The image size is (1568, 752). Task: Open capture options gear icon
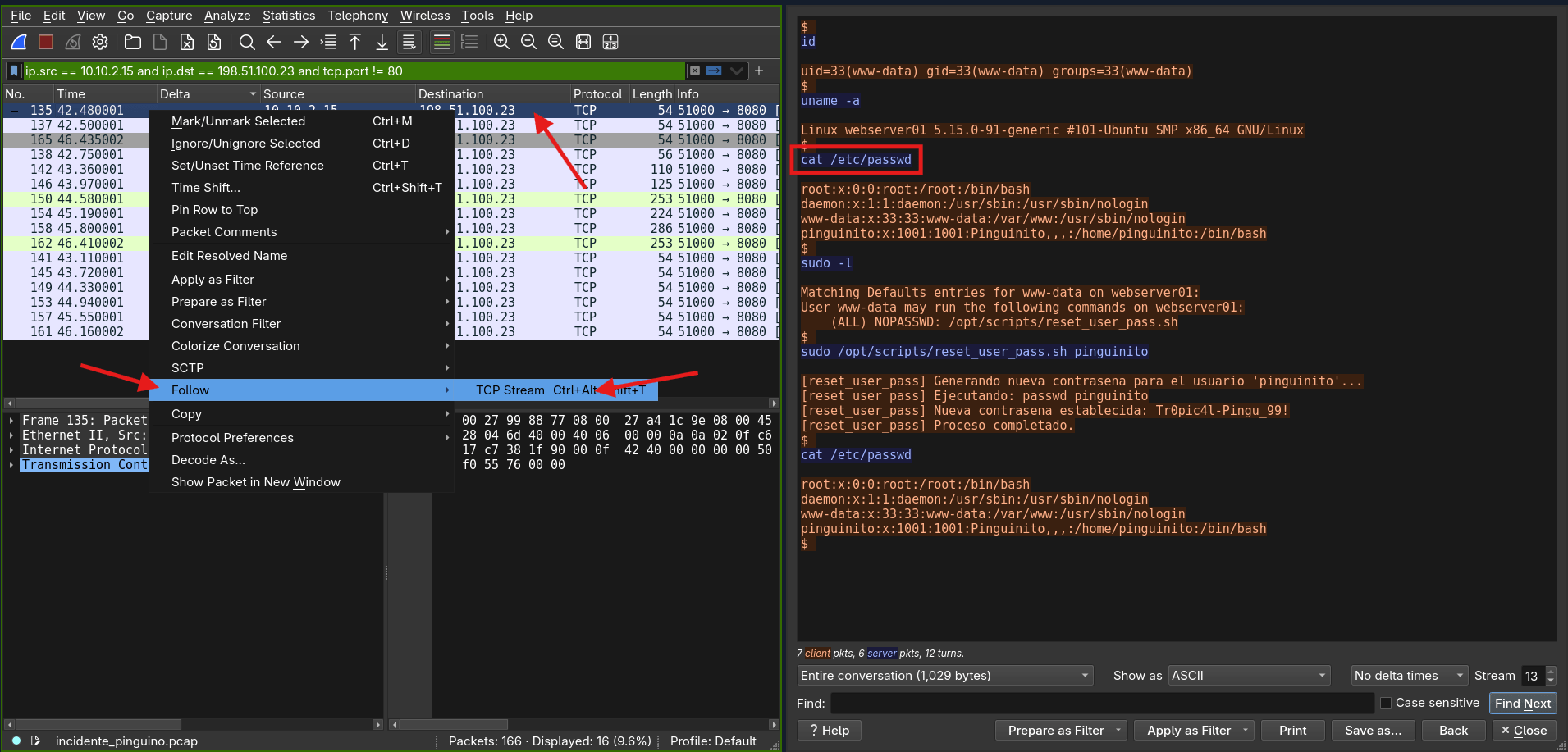coord(100,42)
